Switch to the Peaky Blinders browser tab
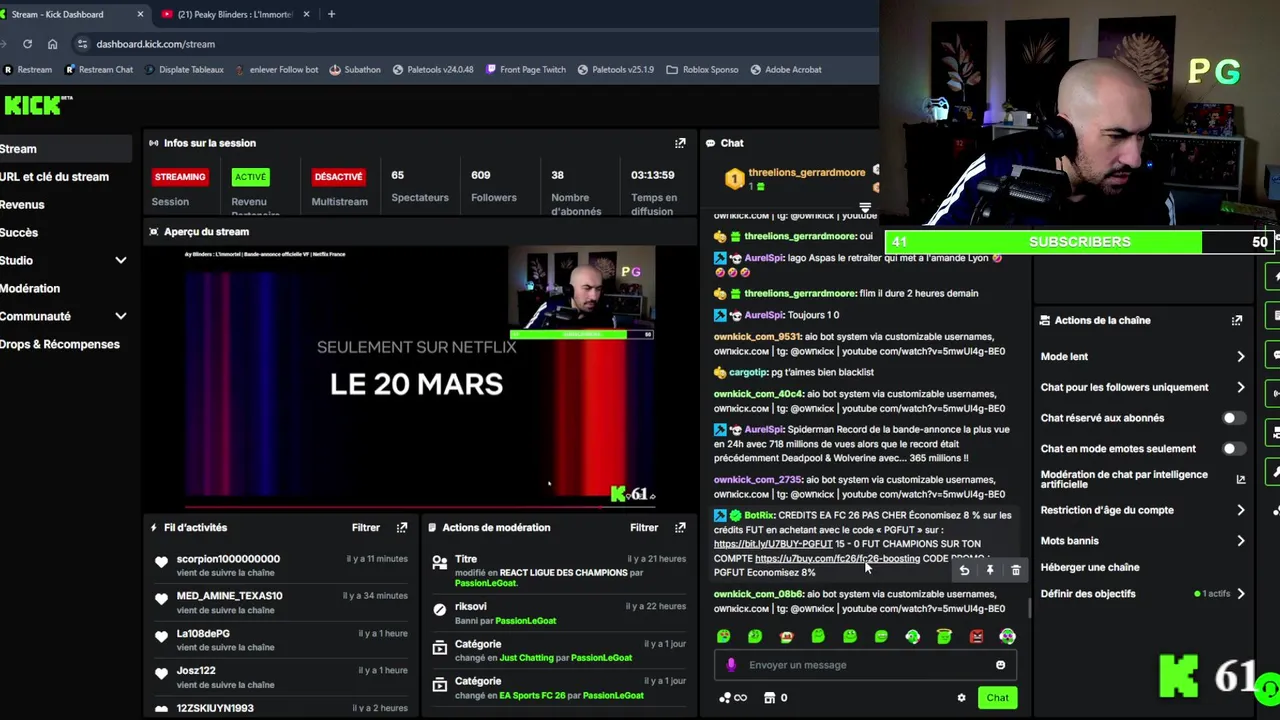 tap(234, 14)
